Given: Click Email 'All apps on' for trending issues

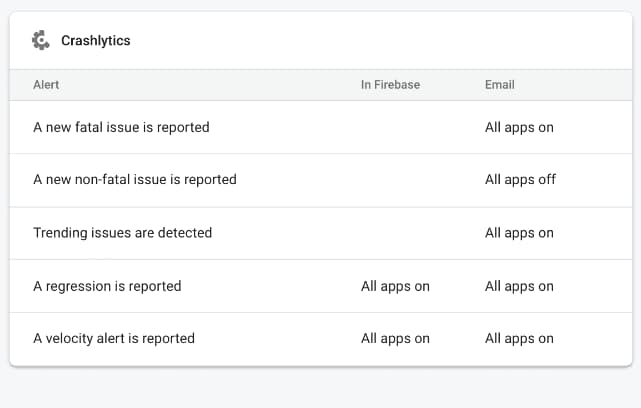Looking at the screenshot, I should [519, 233].
